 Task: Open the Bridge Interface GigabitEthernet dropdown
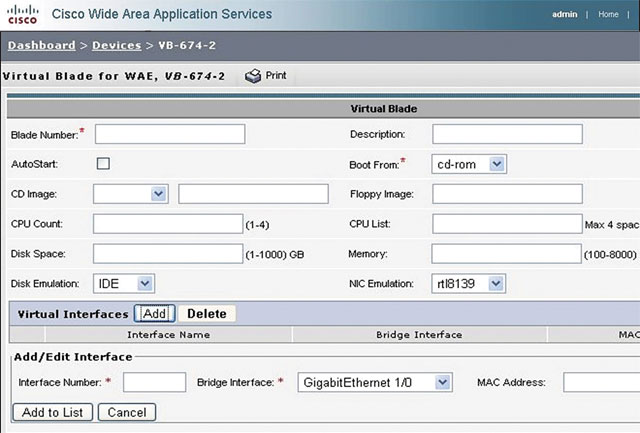[375, 382]
